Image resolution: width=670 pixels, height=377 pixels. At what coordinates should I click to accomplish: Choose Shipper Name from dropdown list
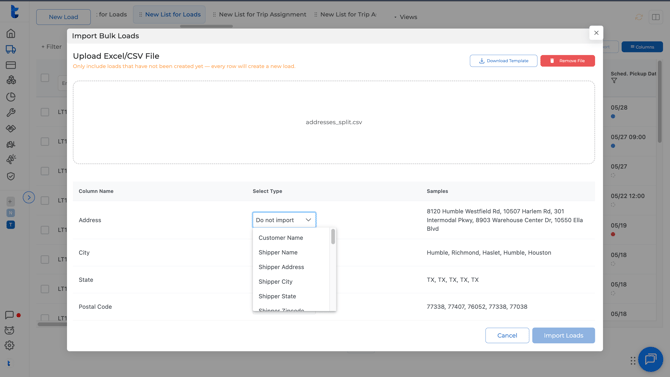tap(278, 252)
